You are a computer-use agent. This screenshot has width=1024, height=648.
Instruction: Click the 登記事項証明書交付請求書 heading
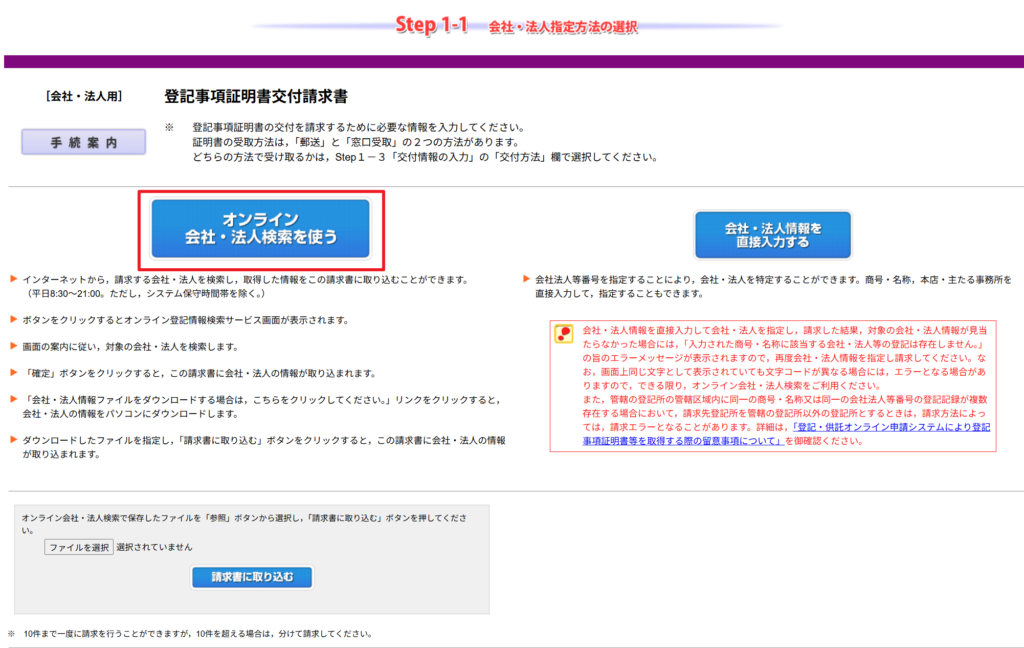pos(255,97)
